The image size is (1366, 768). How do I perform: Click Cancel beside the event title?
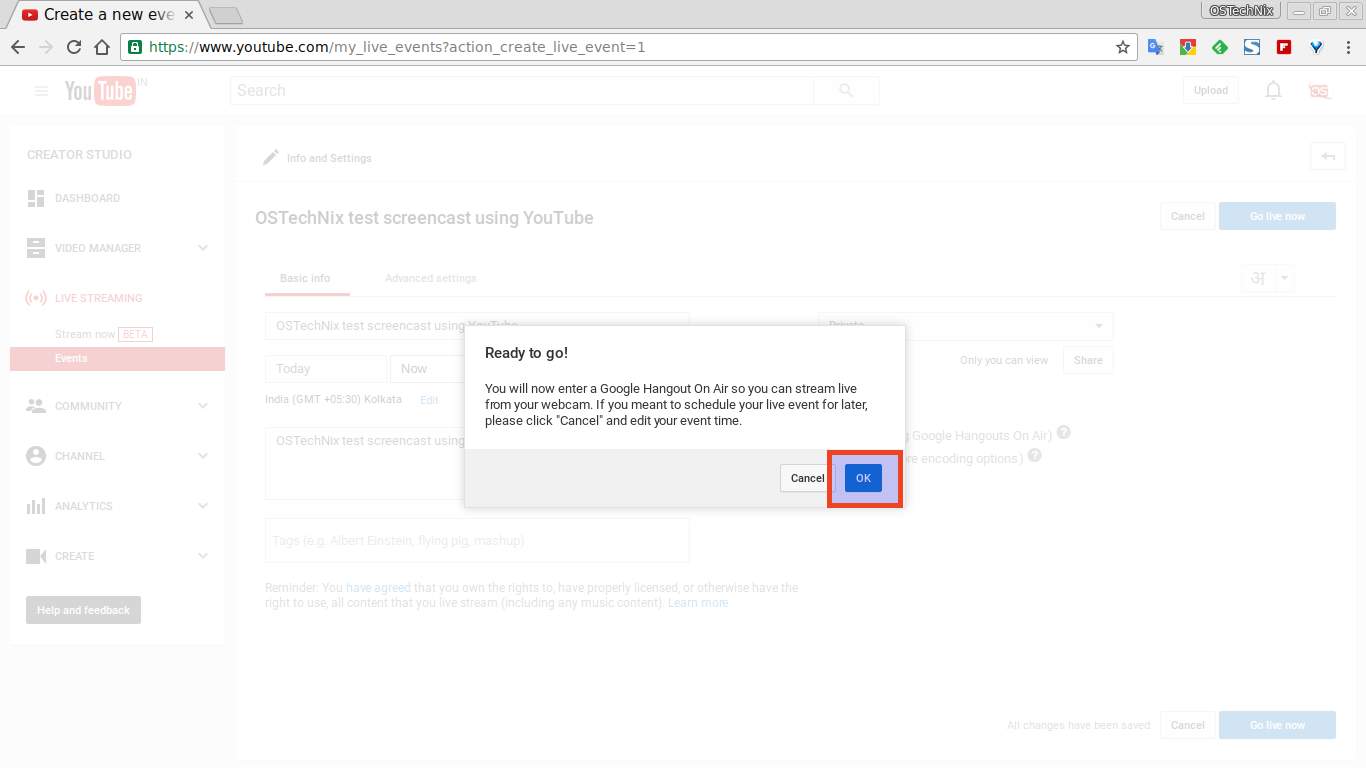[x=1187, y=216]
